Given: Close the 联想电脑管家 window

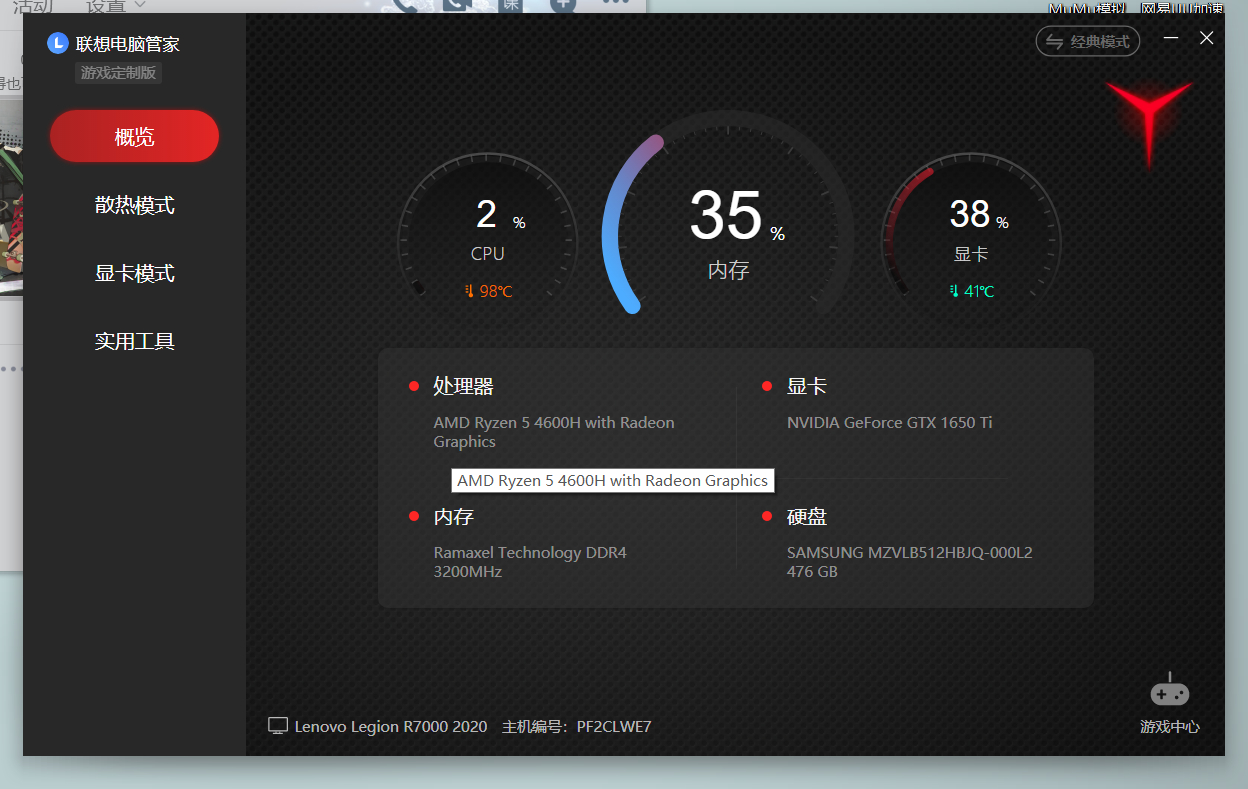Looking at the screenshot, I should 1207,38.
